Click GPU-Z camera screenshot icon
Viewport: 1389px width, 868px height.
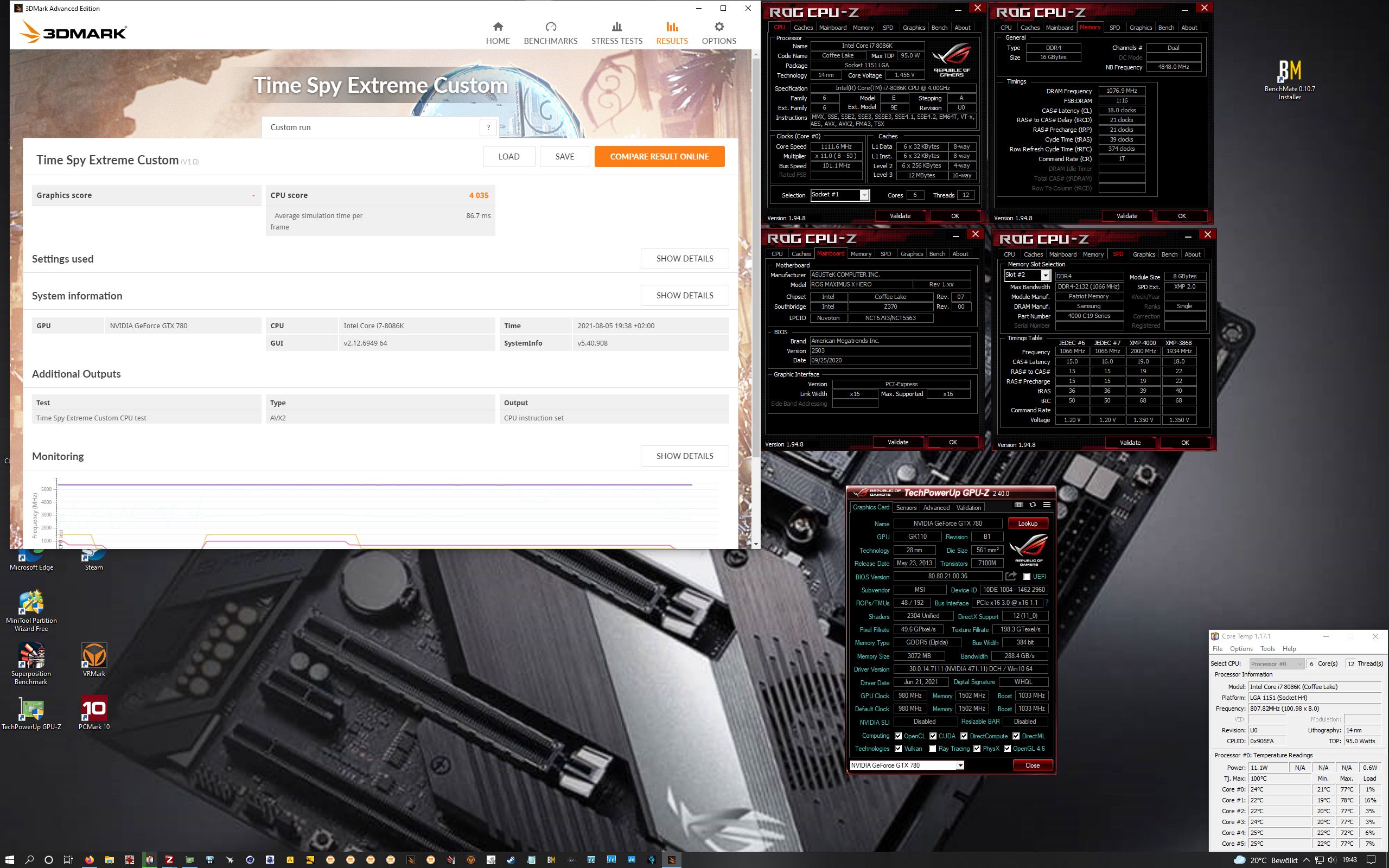pos(1018,505)
